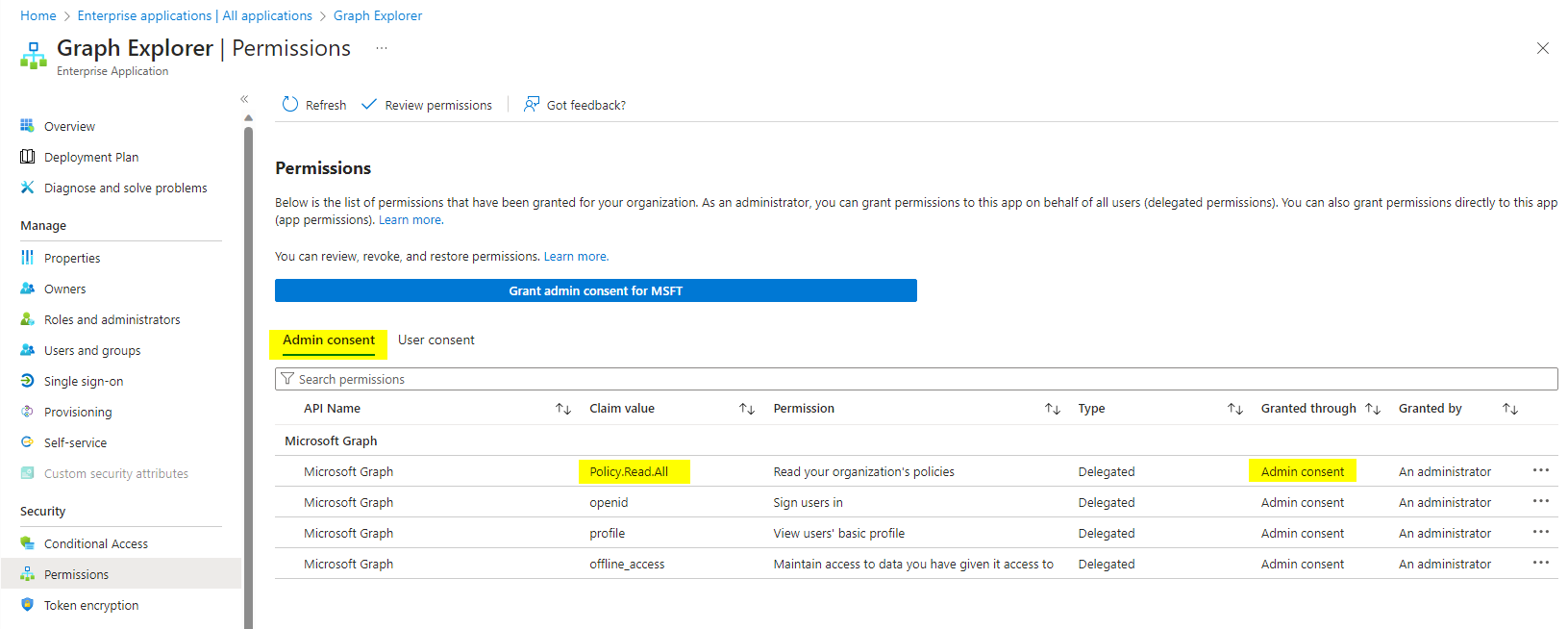
Task: Switch to the Admin consent tab
Action: [329, 340]
